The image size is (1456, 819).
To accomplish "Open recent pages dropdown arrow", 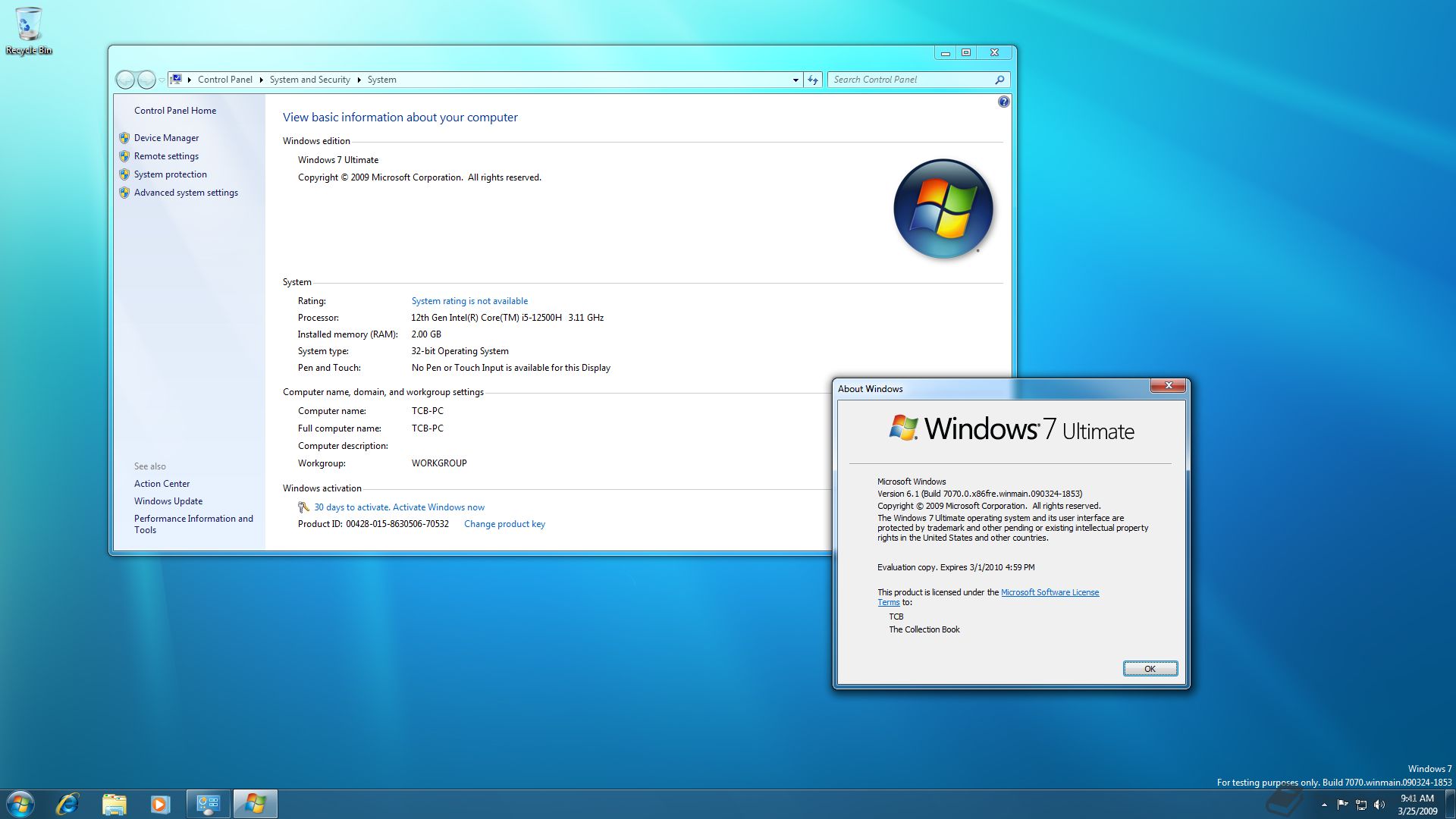I will coord(162,80).
